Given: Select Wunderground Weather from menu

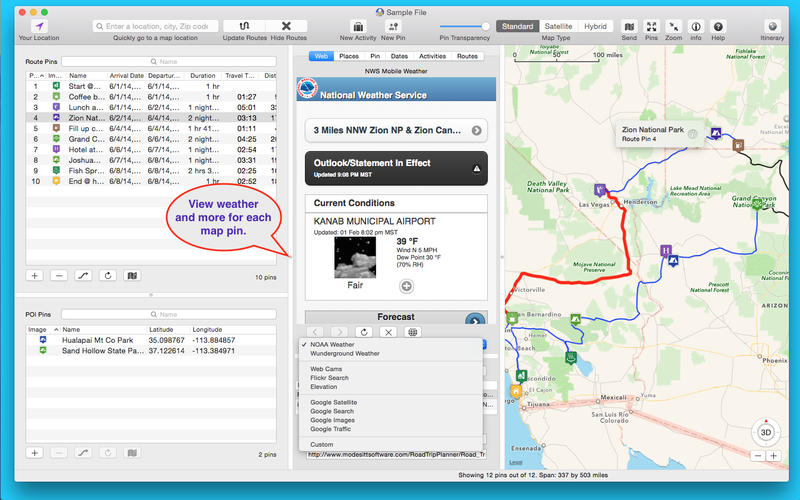Looking at the screenshot, I should [390, 354].
